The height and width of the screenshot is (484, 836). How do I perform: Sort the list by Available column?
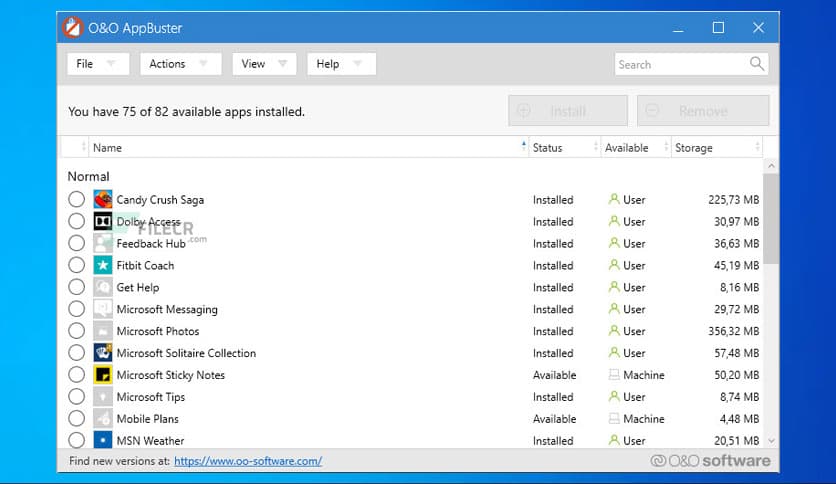(x=636, y=147)
